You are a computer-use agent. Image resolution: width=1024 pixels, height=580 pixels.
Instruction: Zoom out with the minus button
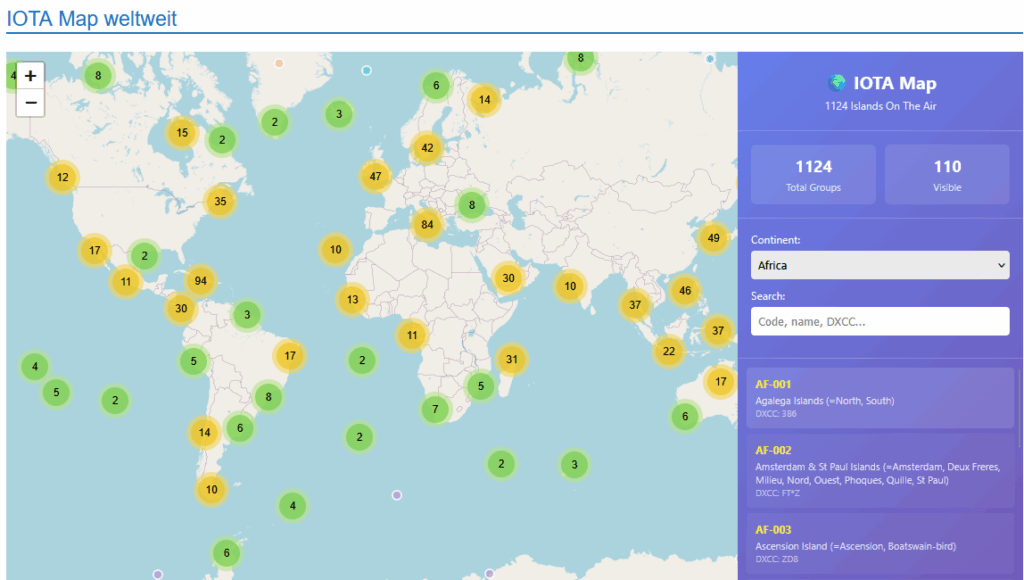[x=30, y=102]
